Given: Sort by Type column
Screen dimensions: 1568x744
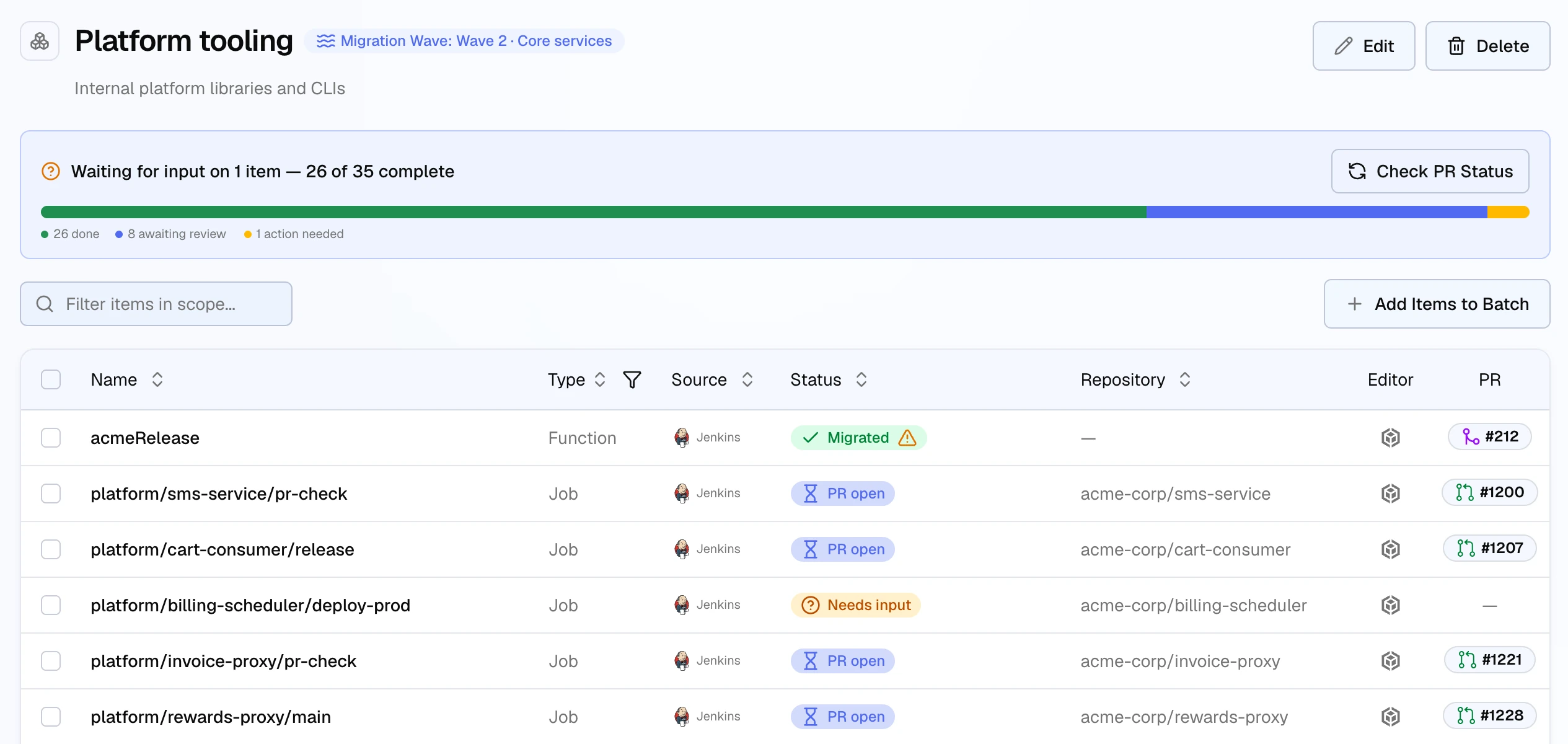Looking at the screenshot, I should [599, 379].
